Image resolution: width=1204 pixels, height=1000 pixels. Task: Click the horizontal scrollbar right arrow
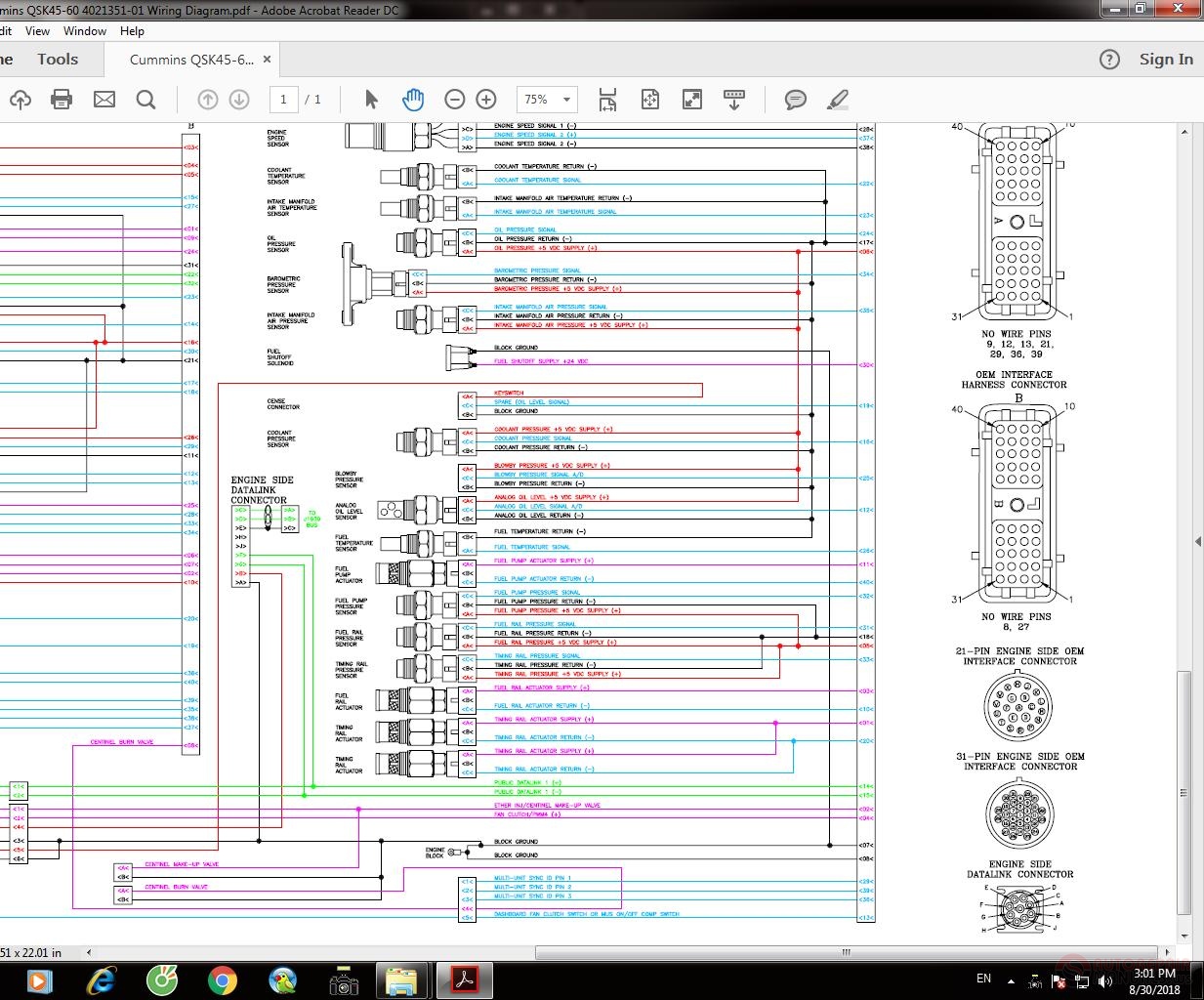1168,952
